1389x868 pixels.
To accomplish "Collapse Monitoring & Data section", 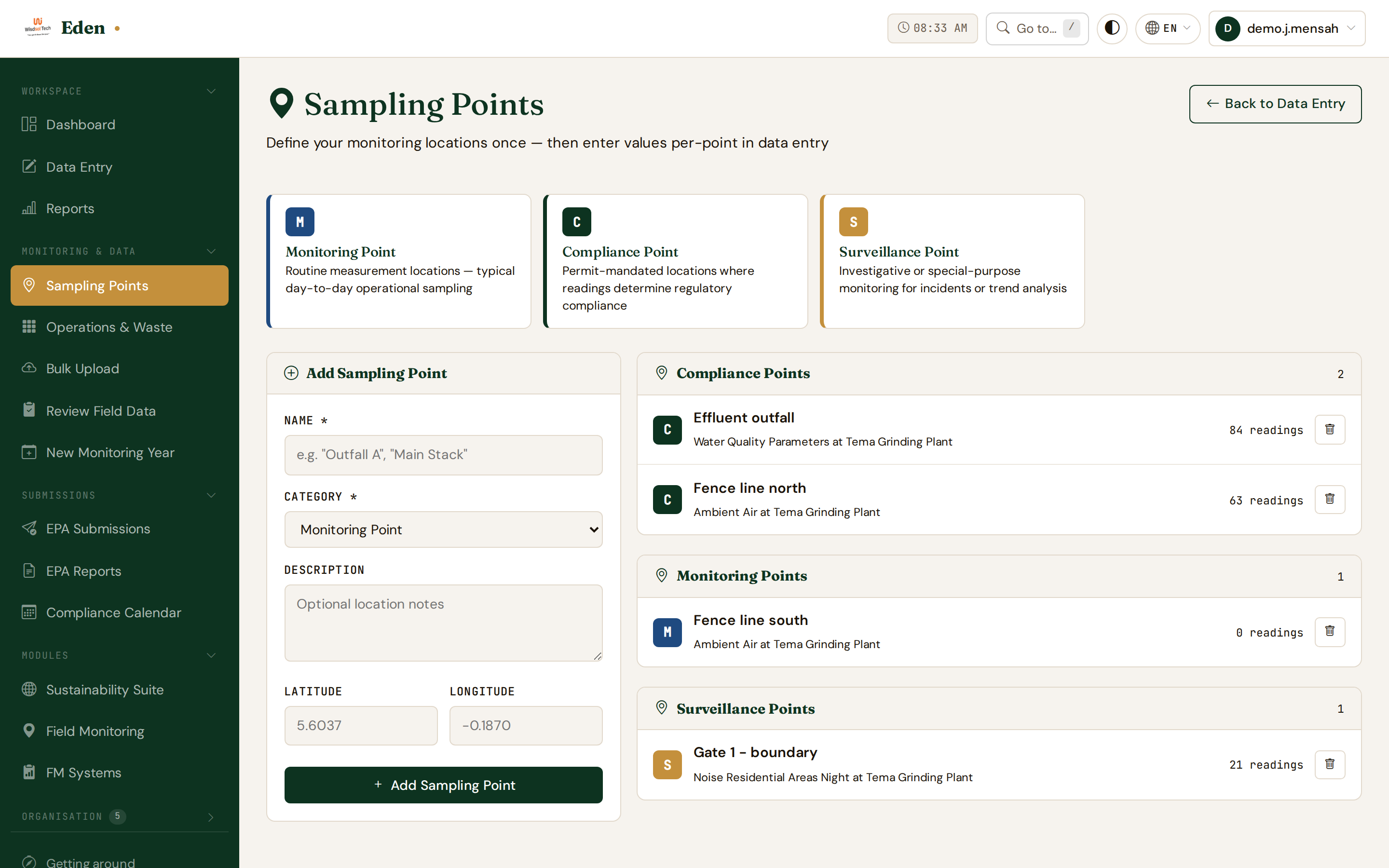I will 211,251.
